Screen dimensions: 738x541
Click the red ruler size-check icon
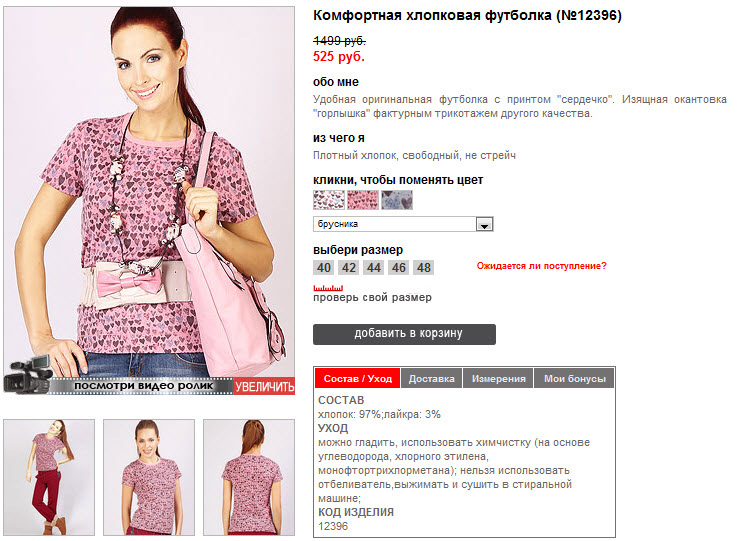coord(328,288)
